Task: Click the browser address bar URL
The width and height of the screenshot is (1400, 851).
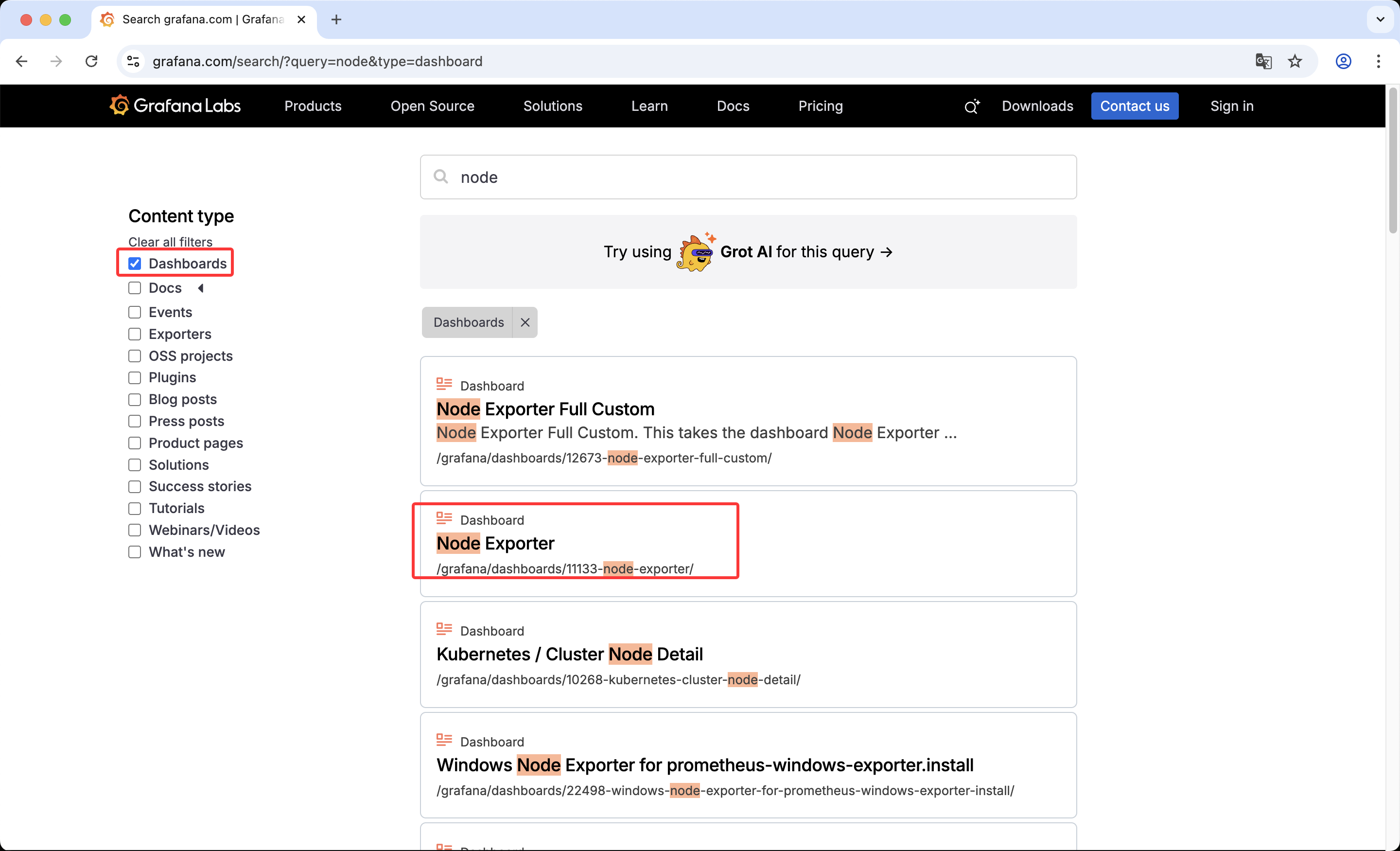Action: tap(317, 61)
